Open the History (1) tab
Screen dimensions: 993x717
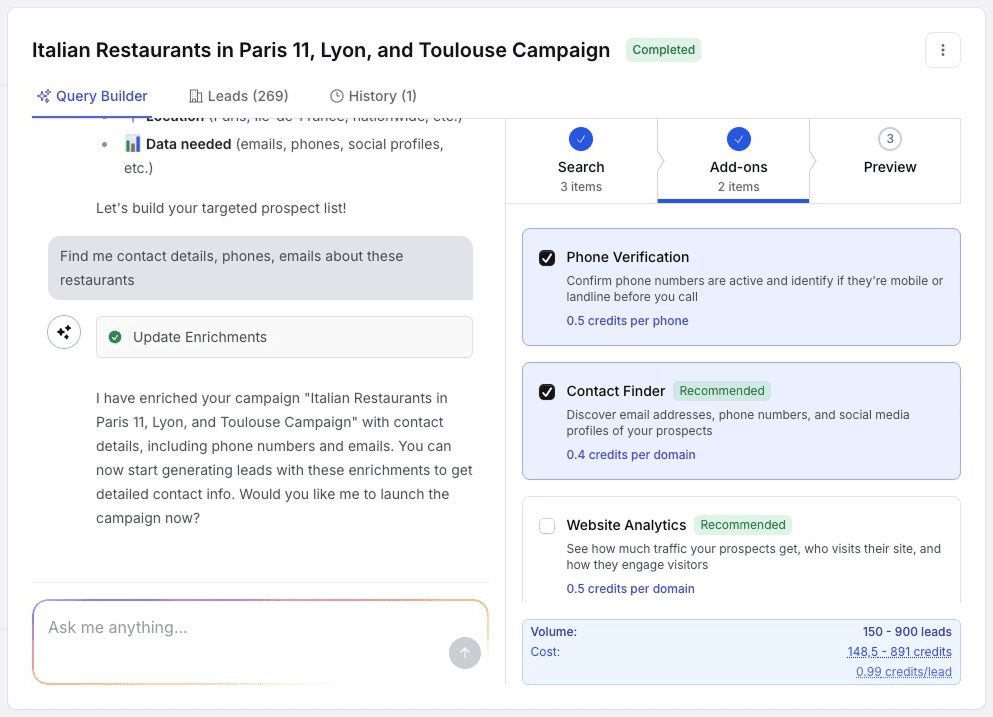(x=373, y=96)
